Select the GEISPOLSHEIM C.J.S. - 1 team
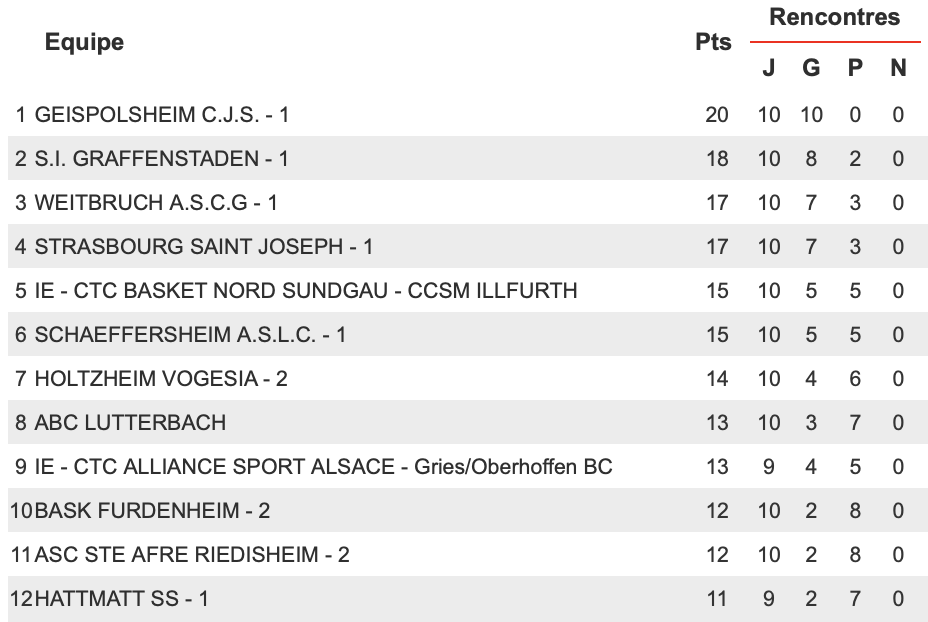The height and width of the screenshot is (622, 928). tap(162, 114)
